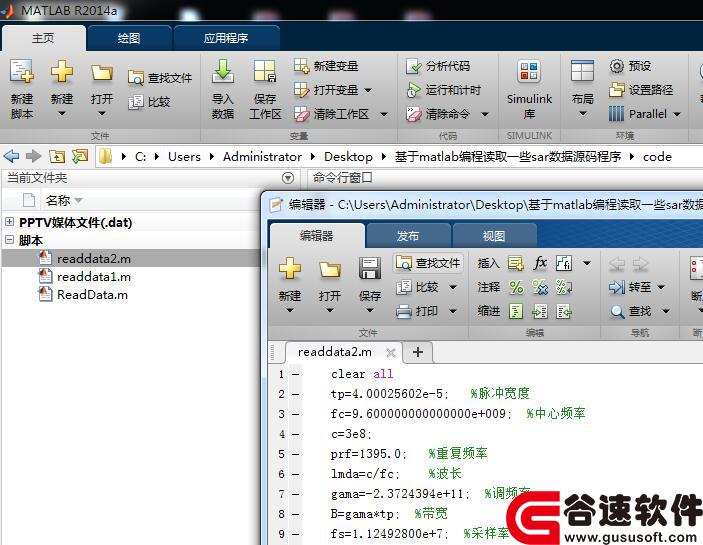Open the 当前文件夹 panel actions arrow
Viewport: 703px width, 545px height.
coord(288,178)
